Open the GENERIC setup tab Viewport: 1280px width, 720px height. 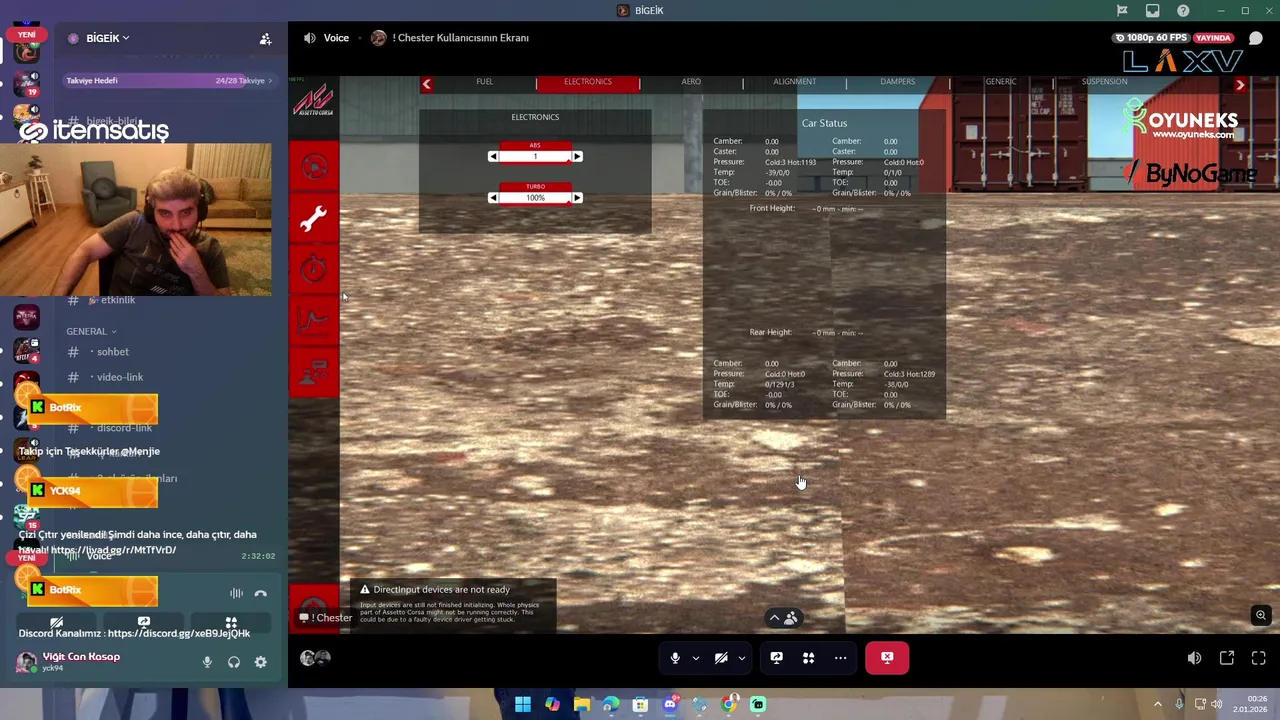pyautogui.click(x=1001, y=82)
